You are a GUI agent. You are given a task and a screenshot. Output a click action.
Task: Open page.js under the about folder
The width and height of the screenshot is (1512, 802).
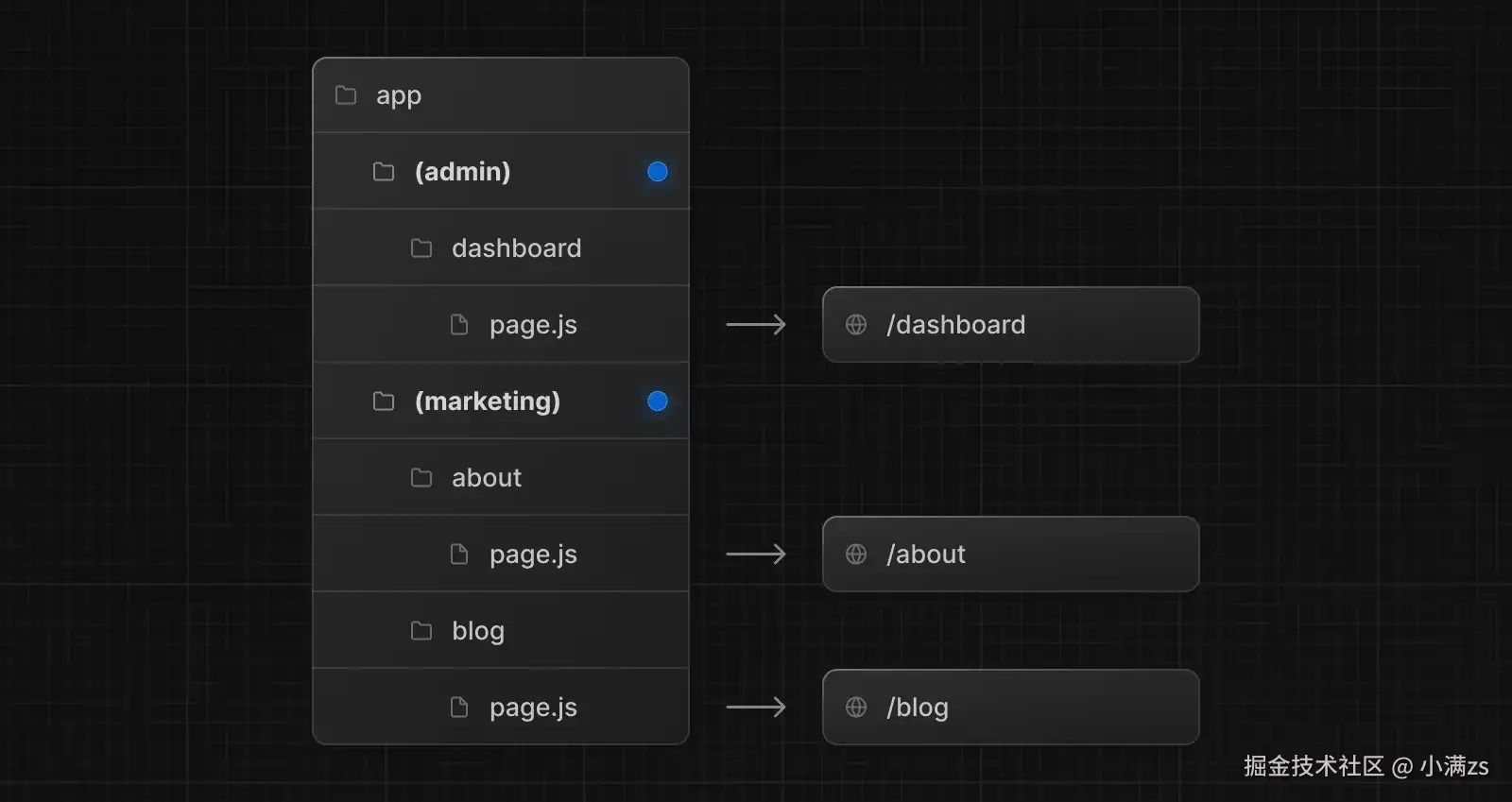[533, 555]
